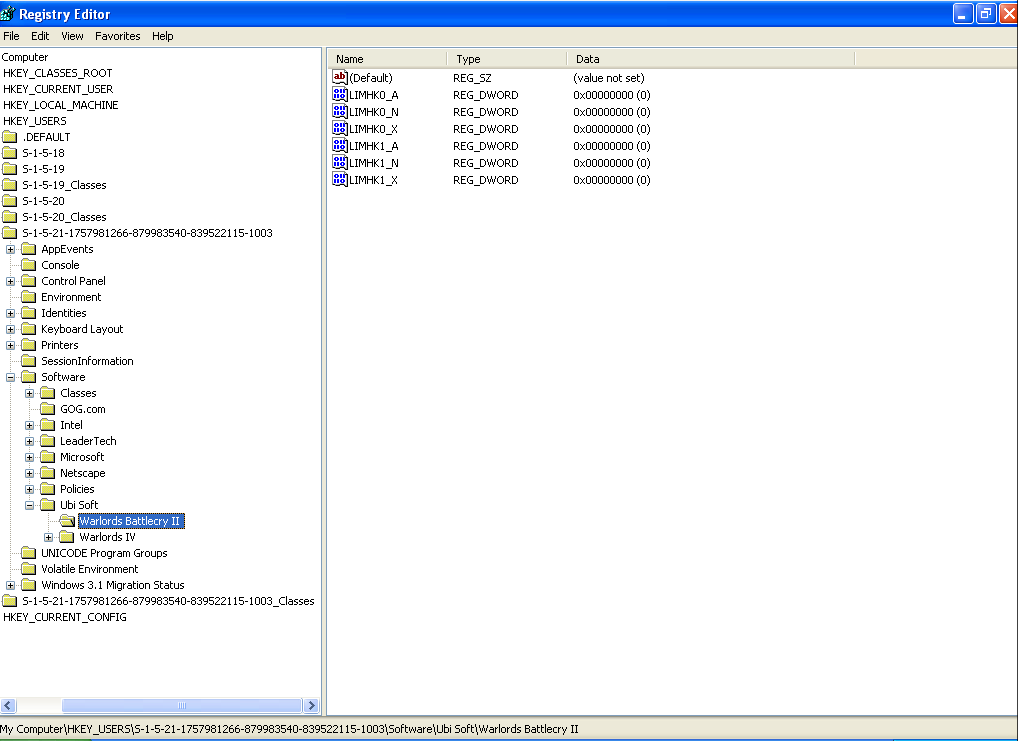1018x741 pixels.
Task: Click the .DEFAULT folder icon
Action: pos(9,137)
